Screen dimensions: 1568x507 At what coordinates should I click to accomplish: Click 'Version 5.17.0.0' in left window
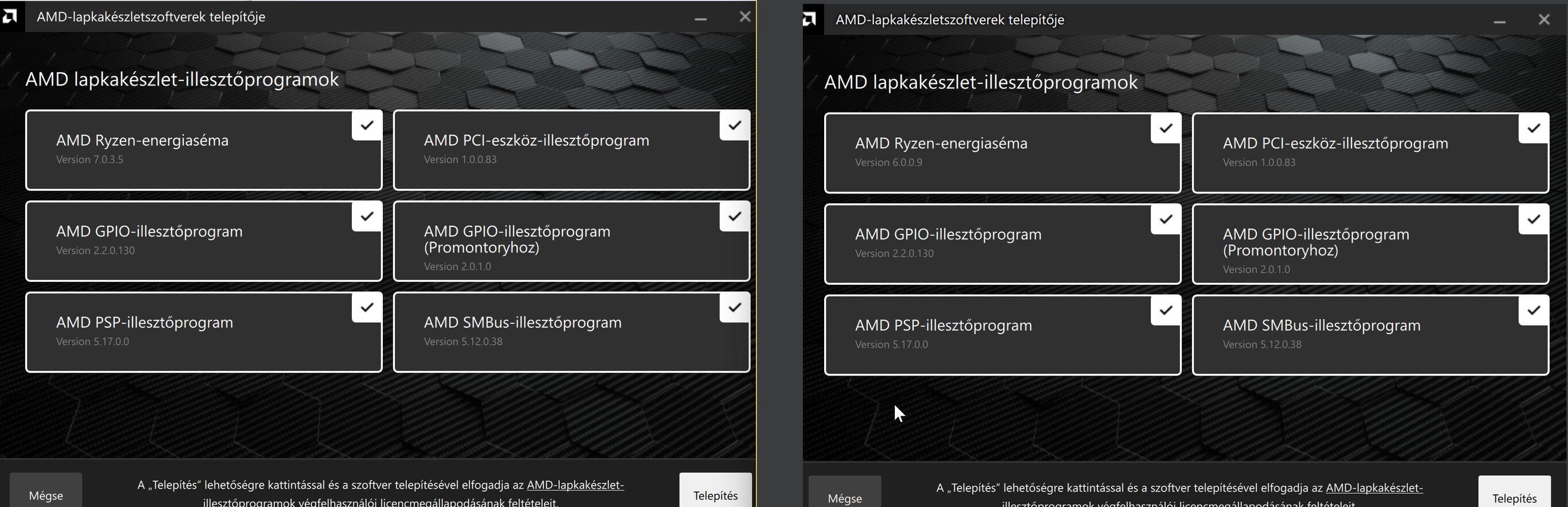92,342
